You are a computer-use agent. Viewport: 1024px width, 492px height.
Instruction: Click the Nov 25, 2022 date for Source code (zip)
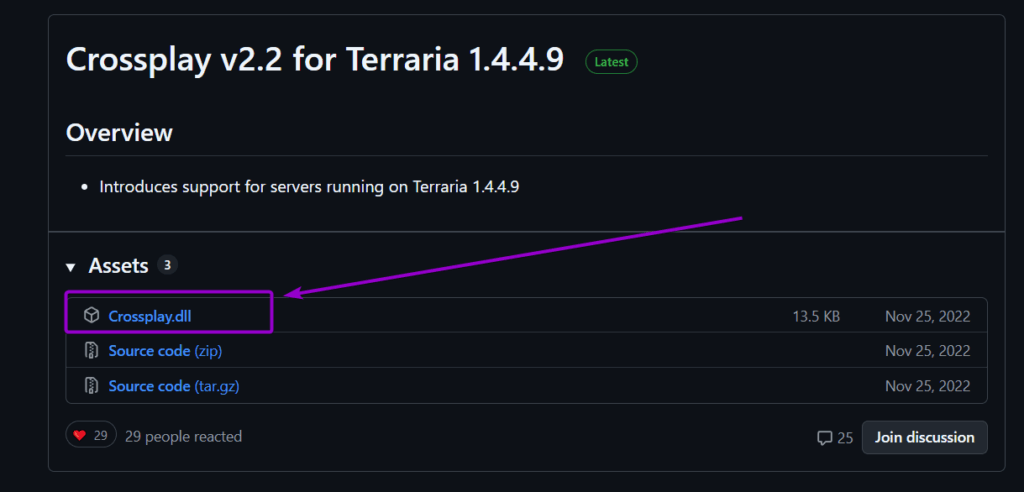(927, 352)
